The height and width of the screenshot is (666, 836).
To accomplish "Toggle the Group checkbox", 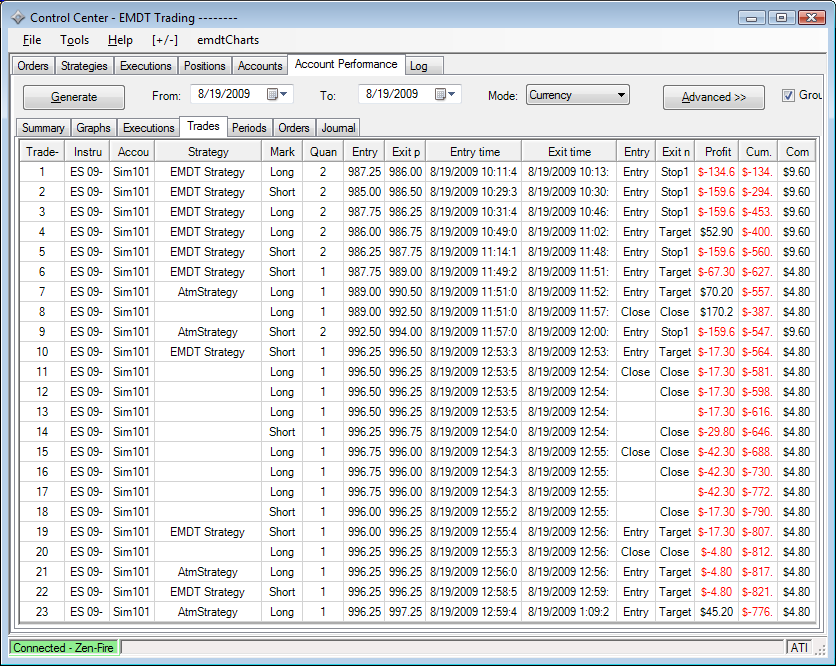I will click(x=788, y=95).
